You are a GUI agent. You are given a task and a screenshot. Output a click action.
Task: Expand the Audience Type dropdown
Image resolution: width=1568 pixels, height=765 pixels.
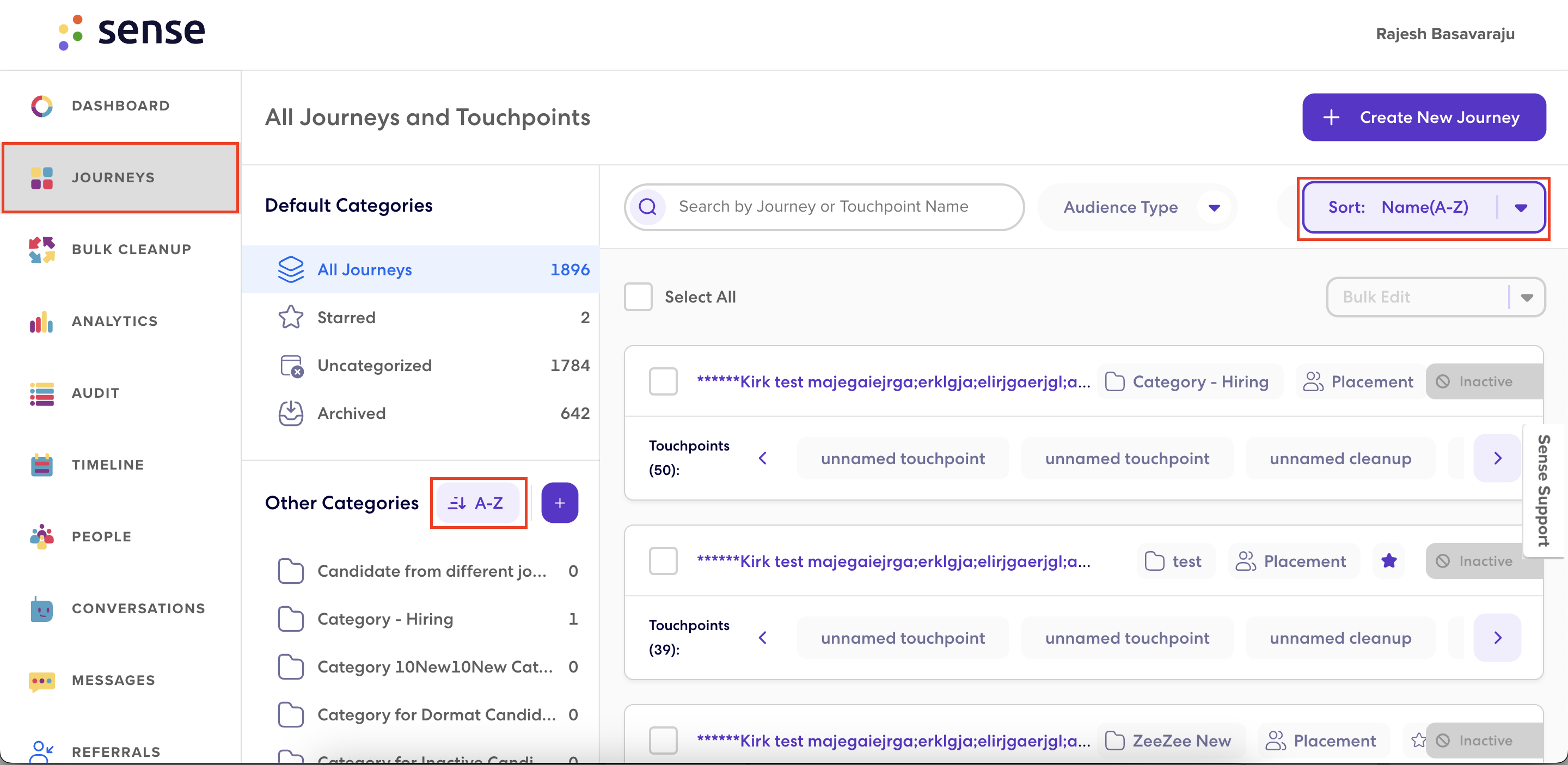1138,207
